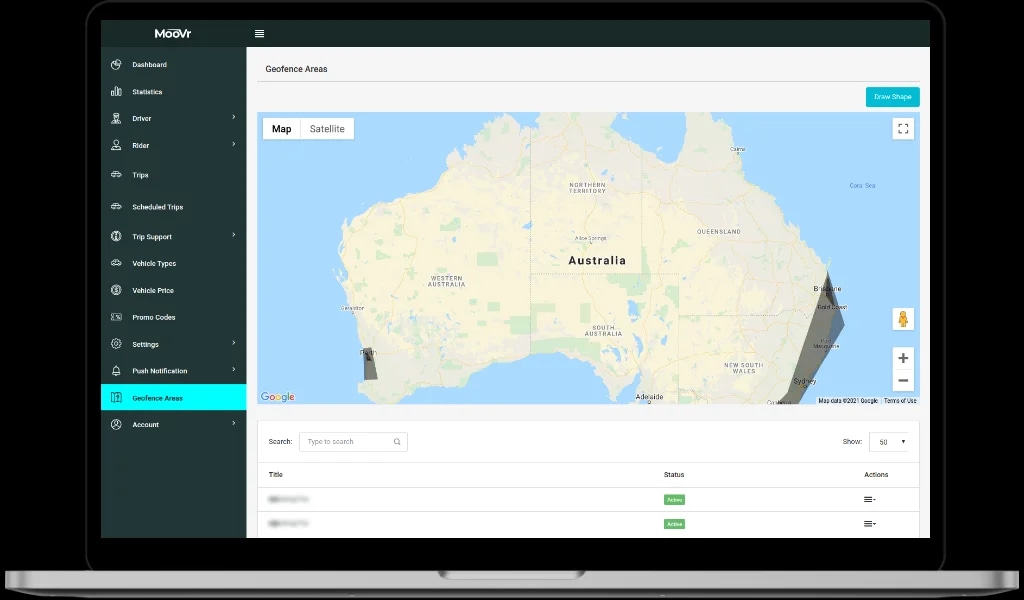Screen dimensions: 1024x600
Task: Click the Geofence Areas map icon
Action: pyautogui.click(x=116, y=398)
